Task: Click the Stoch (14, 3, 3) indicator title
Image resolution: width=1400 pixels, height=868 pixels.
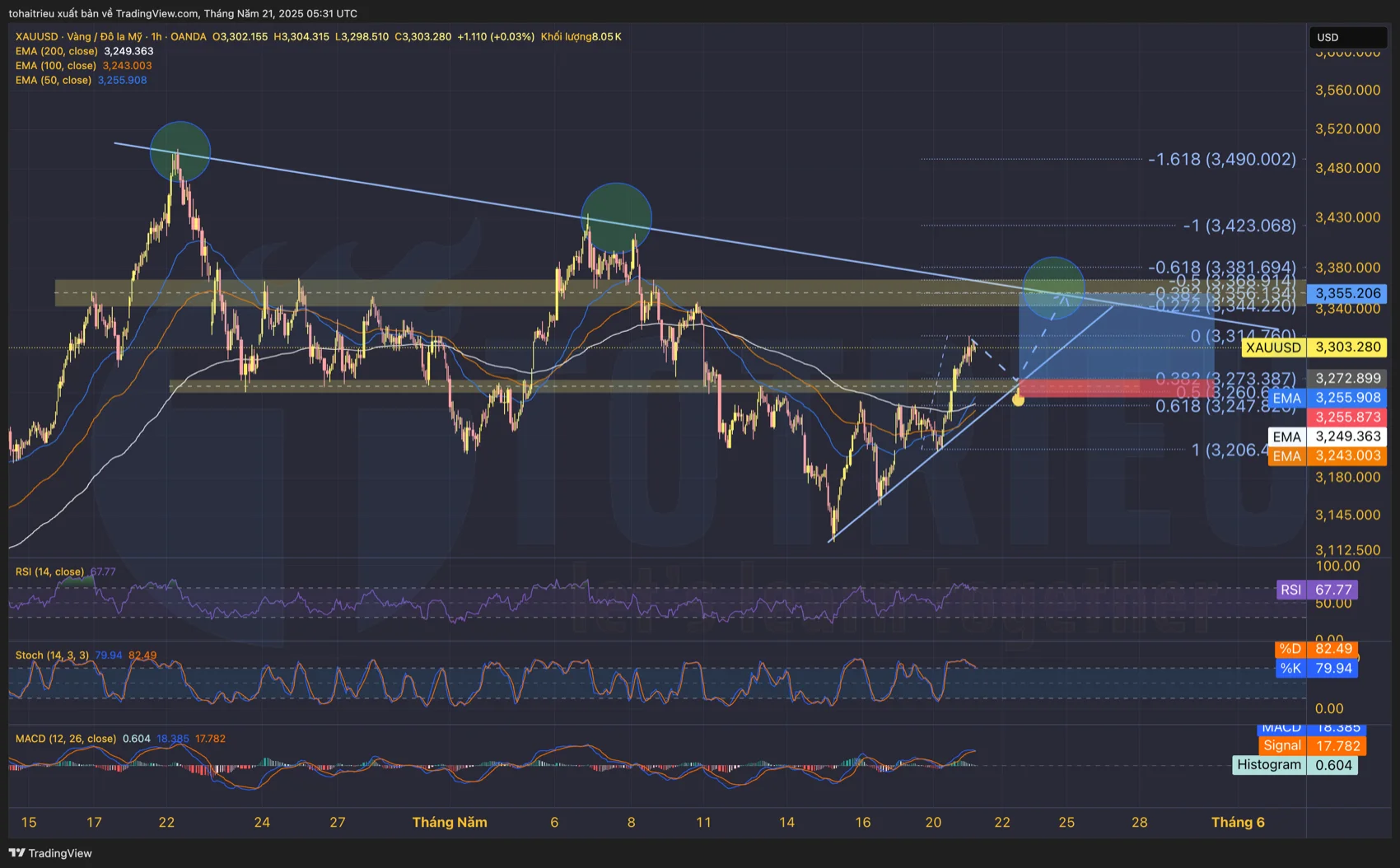Action: pos(51,656)
